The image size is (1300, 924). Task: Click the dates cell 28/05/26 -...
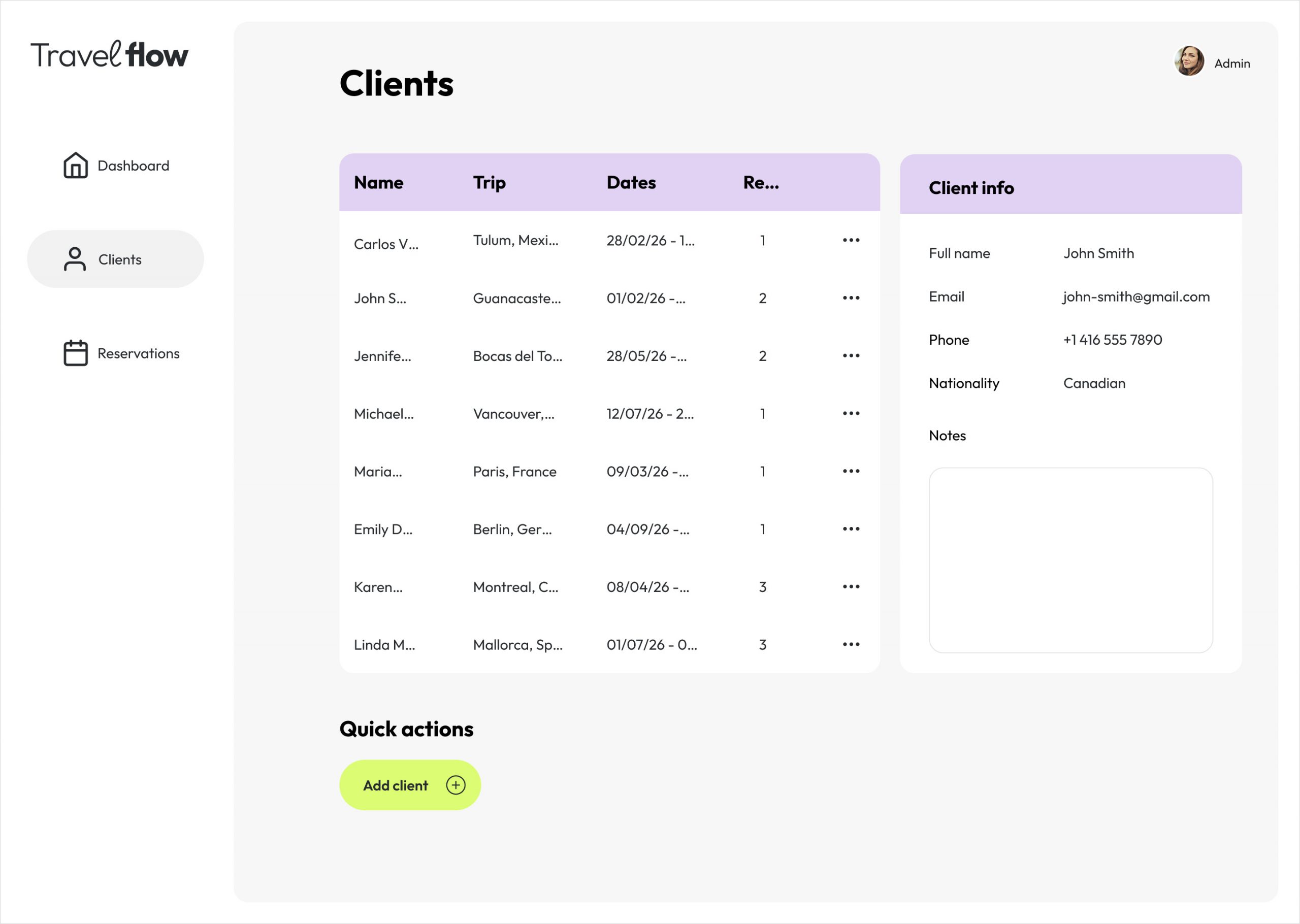[x=646, y=356]
